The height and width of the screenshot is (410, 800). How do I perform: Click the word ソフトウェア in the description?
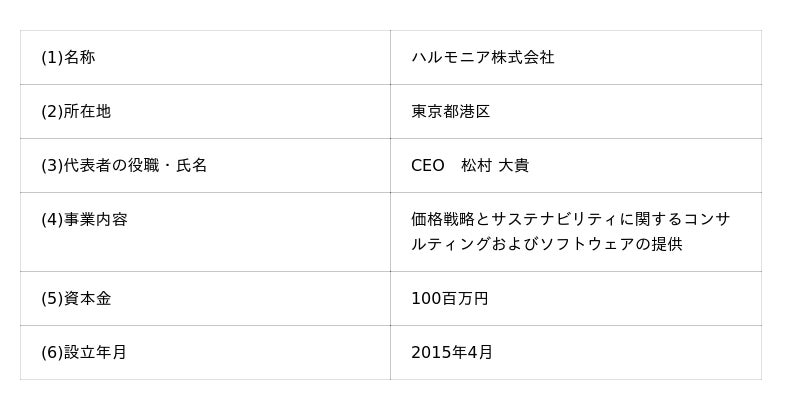[588, 244]
